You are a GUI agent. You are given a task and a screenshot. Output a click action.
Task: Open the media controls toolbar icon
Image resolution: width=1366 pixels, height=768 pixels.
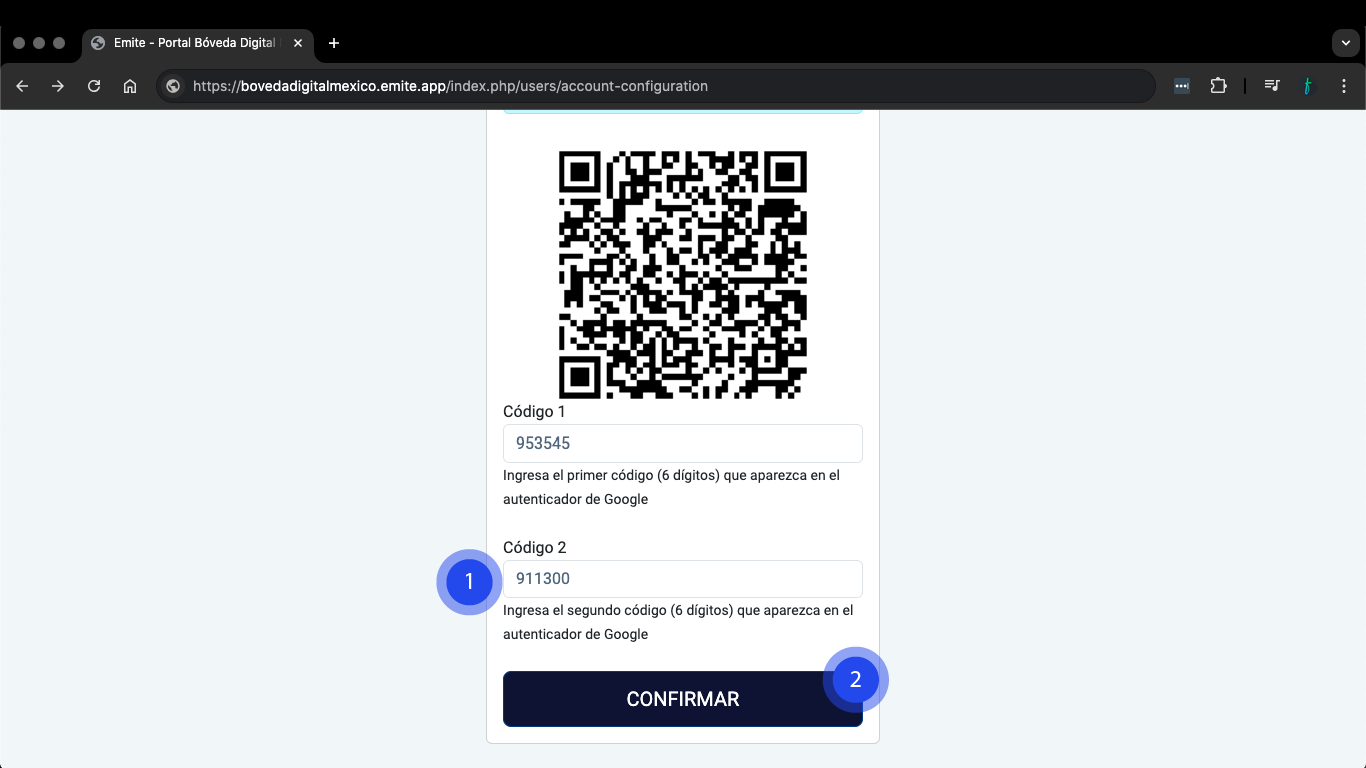pyautogui.click(x=1271, y=86)
